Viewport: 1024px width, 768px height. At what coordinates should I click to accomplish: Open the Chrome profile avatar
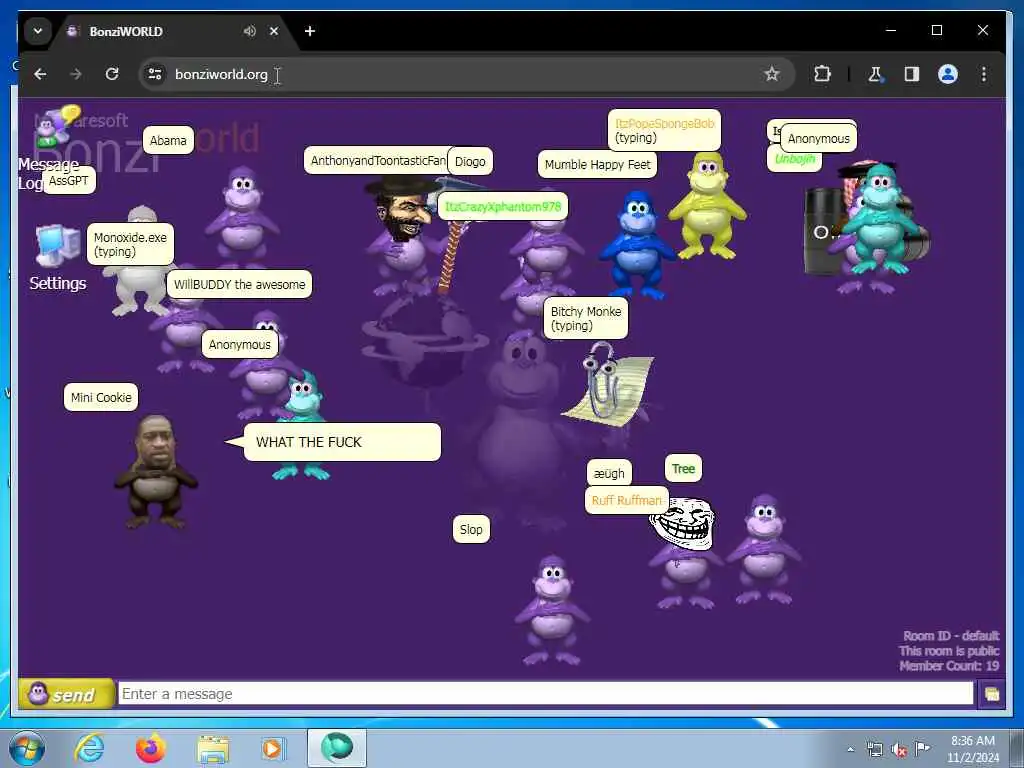click(948, 74)
